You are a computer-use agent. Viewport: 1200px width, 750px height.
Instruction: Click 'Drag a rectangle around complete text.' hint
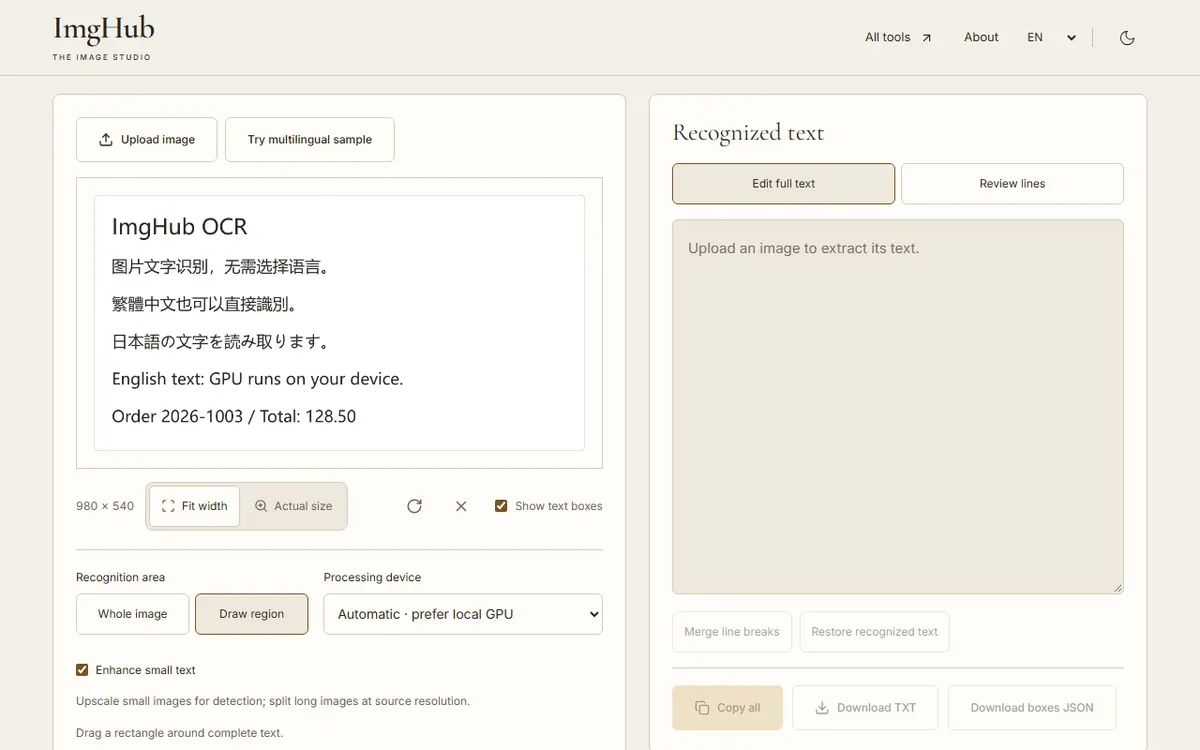click(180, 733)
